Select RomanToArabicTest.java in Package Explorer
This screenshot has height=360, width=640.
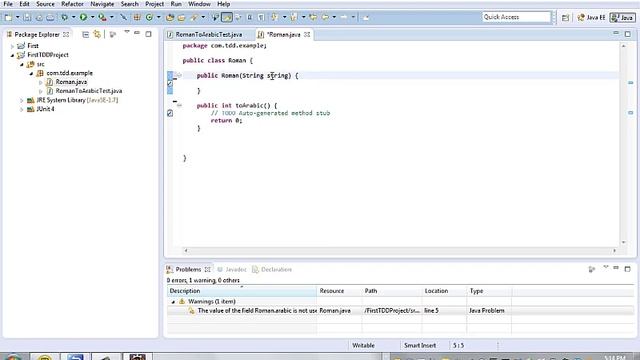click(x=89, y=91)
